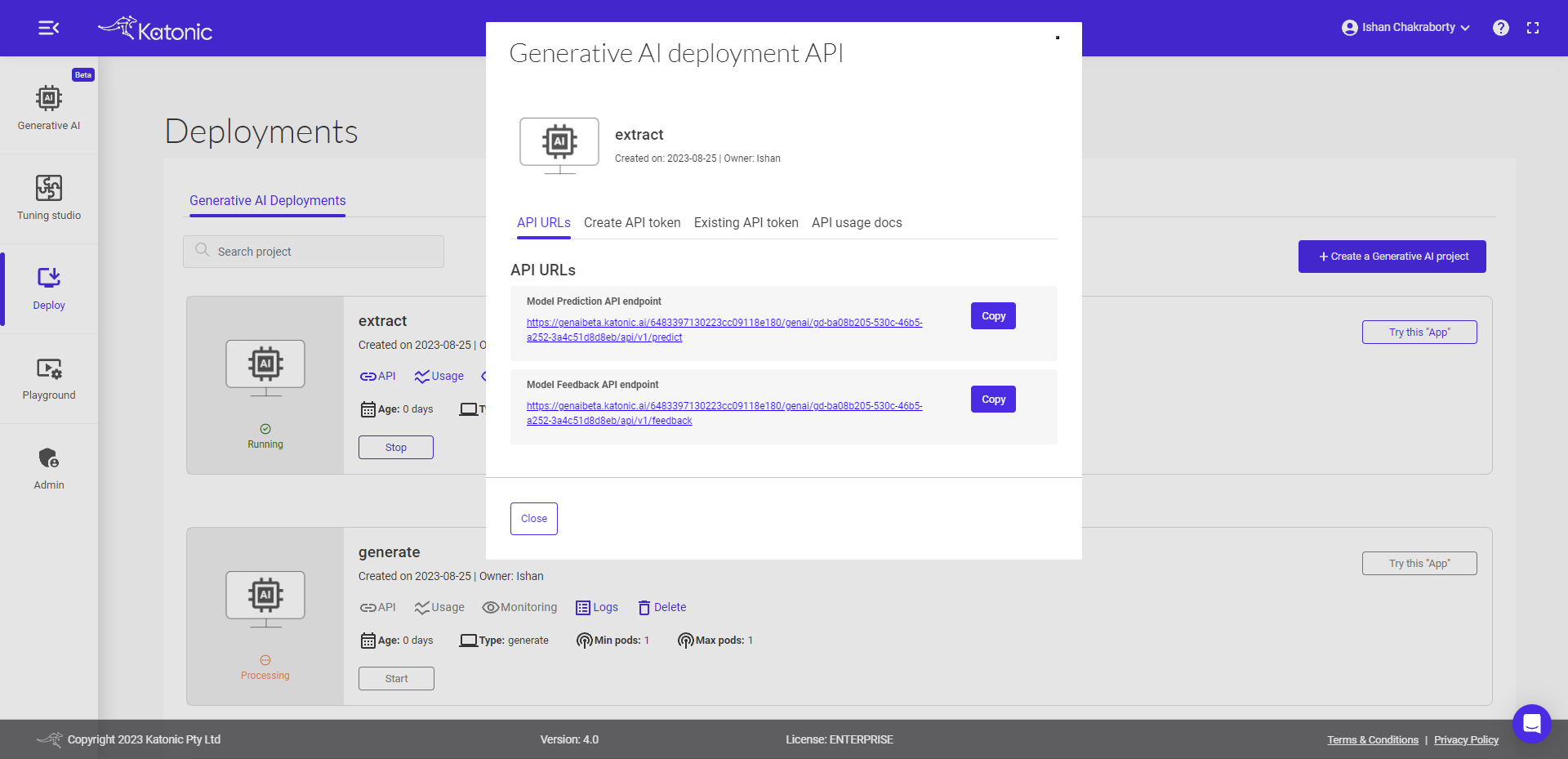Switch to the API usage docs tab
1568x759 pixels.
(857, 223)
